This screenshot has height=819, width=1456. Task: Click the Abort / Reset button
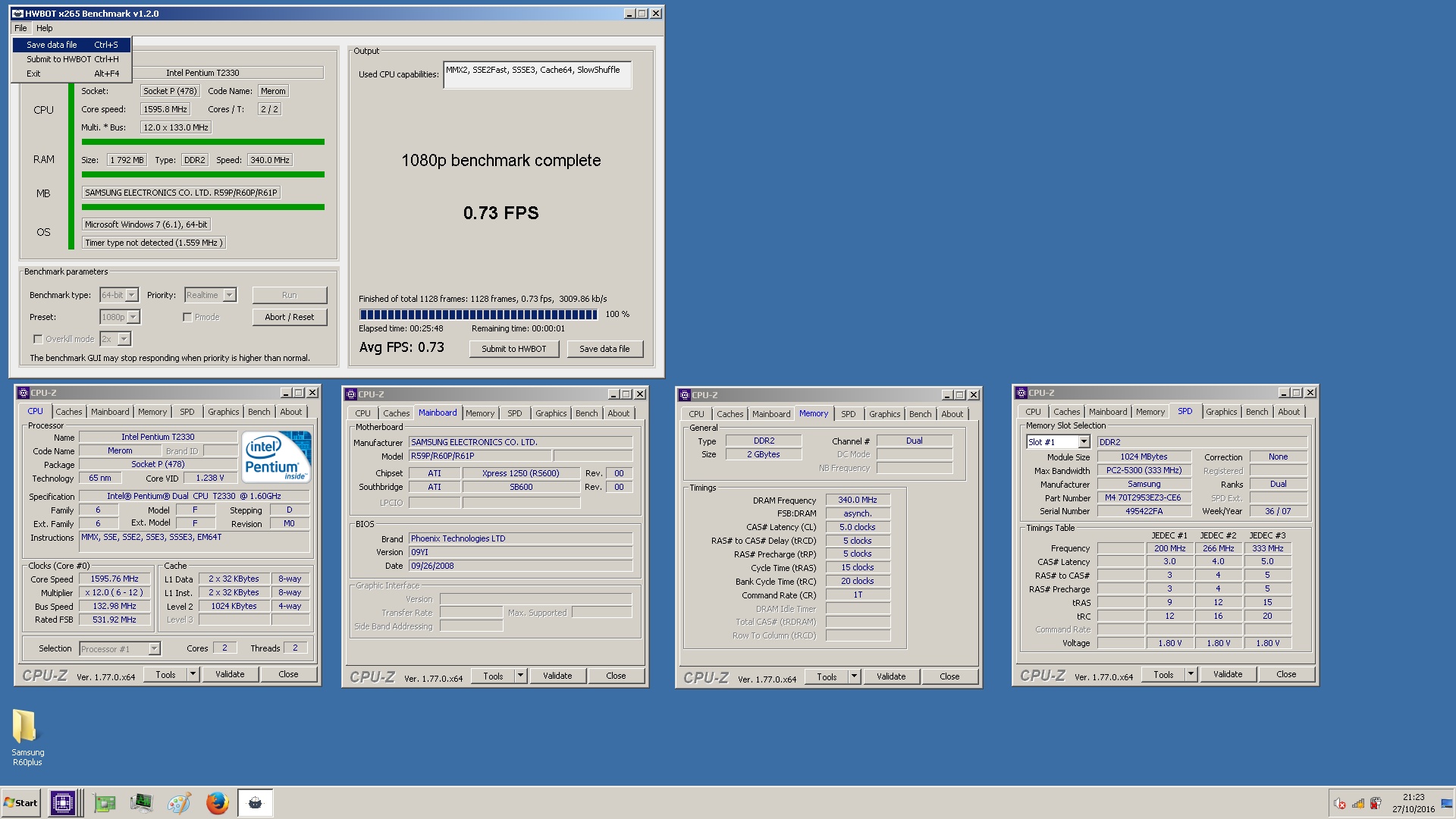289,317
